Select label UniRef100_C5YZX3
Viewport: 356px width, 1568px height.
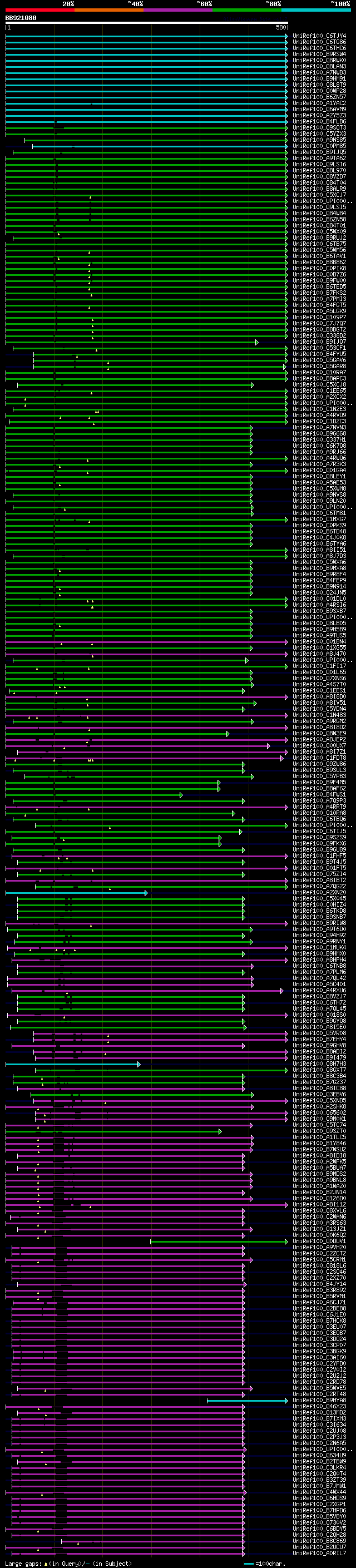coord(319,134)
